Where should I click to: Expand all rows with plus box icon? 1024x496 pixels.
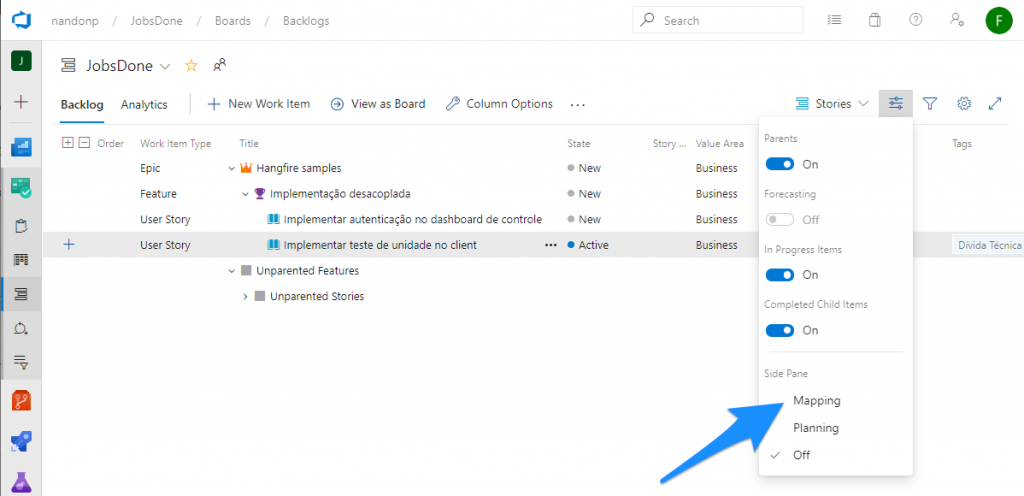pyautogui.click(x=67, y=142)
